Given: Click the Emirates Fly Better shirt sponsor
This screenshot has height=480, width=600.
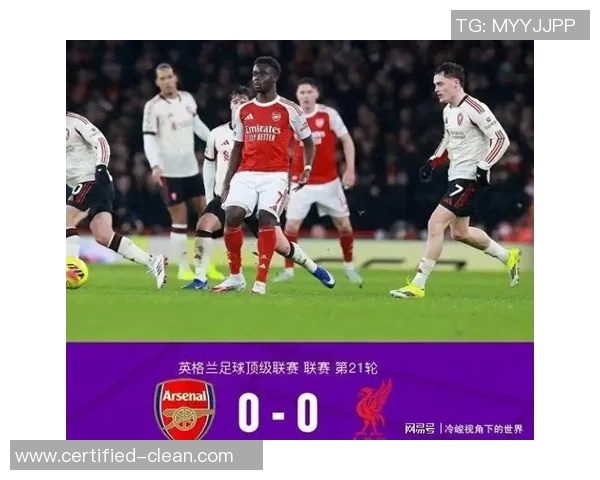Looking at the screenshot, I should [262, 132].
